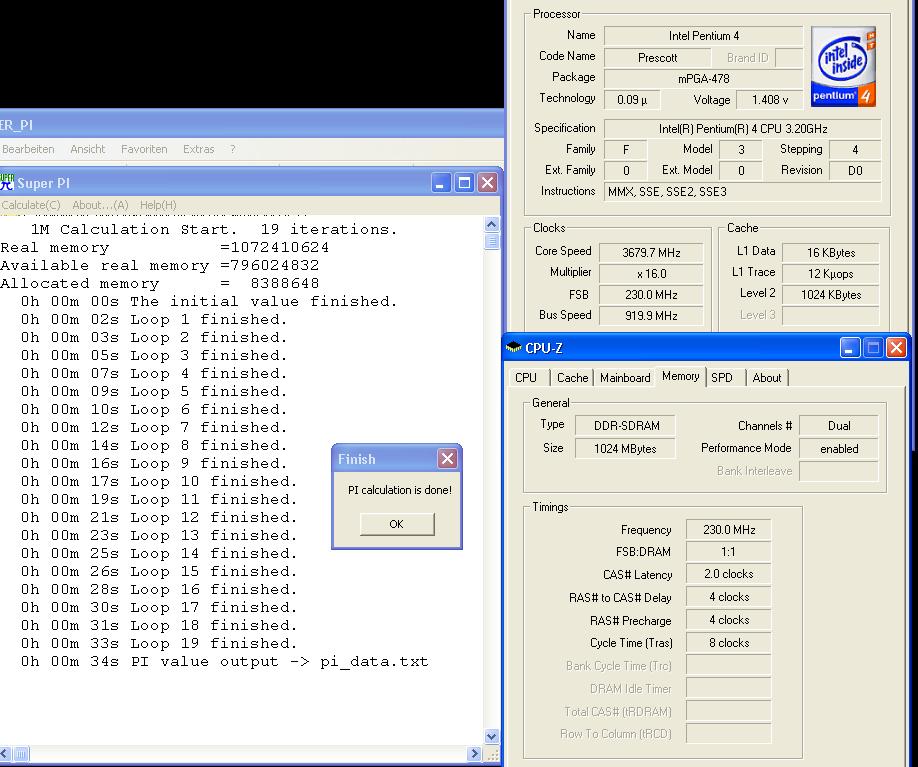This screenshot has height=767, width=918.
Task: Open the Help(H) menu in Super PI
Action: tap(158, 205)
